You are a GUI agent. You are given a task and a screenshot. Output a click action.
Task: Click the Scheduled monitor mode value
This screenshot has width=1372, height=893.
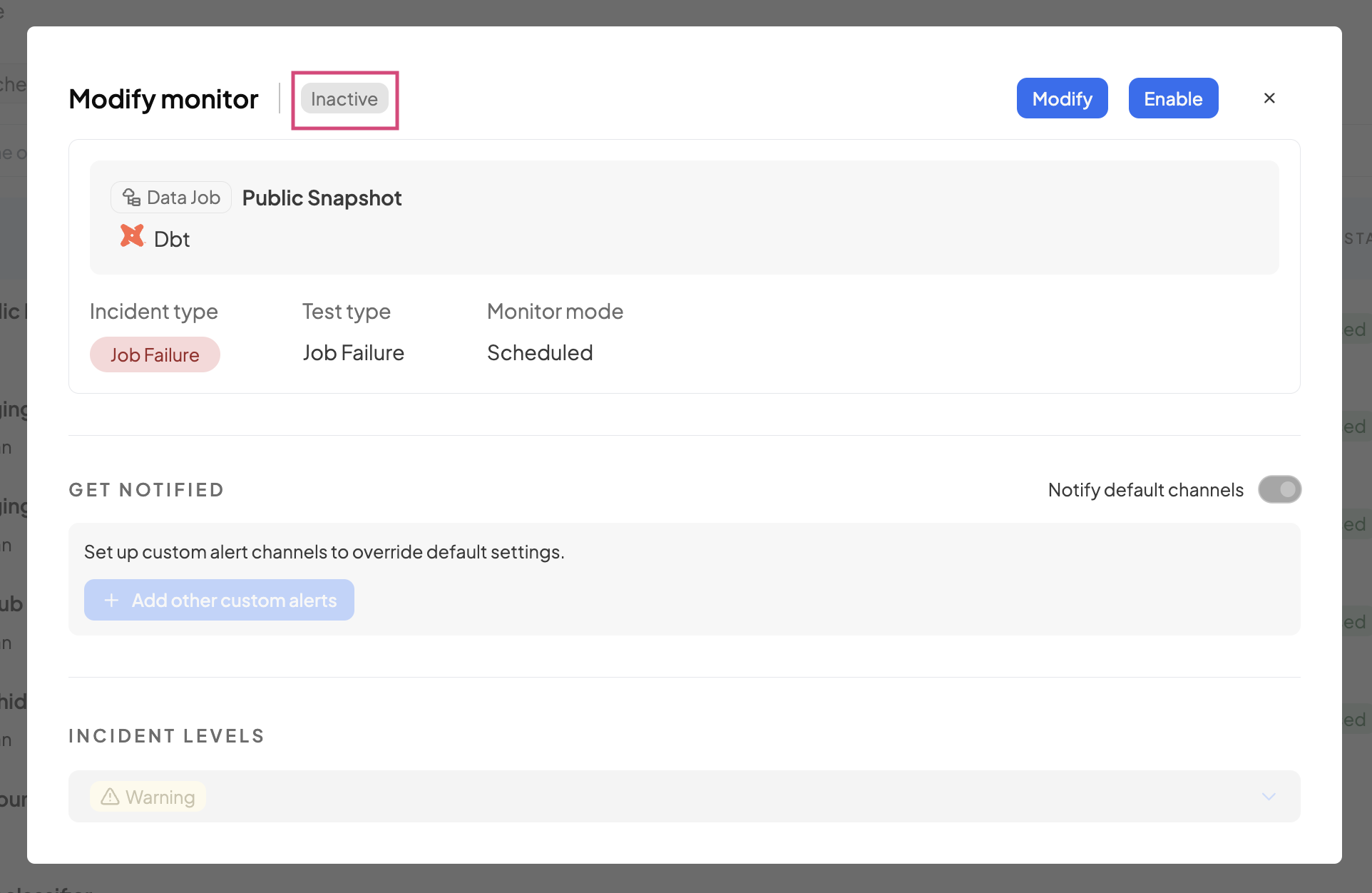(x=540, y=353)
